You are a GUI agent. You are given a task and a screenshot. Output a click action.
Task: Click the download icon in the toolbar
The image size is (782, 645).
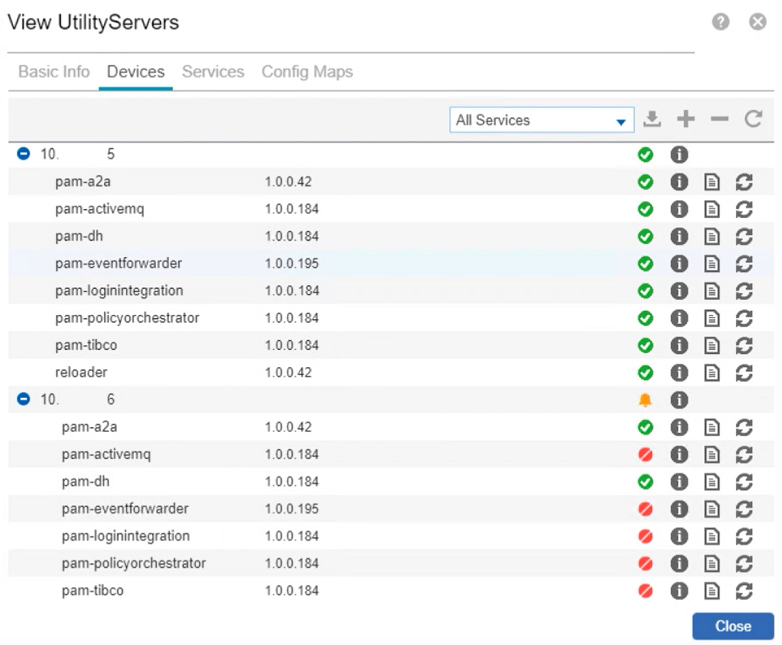point(652,120)
